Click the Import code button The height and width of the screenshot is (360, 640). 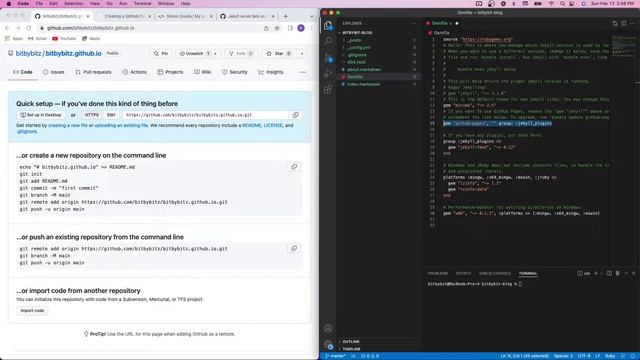coord(32,311)
